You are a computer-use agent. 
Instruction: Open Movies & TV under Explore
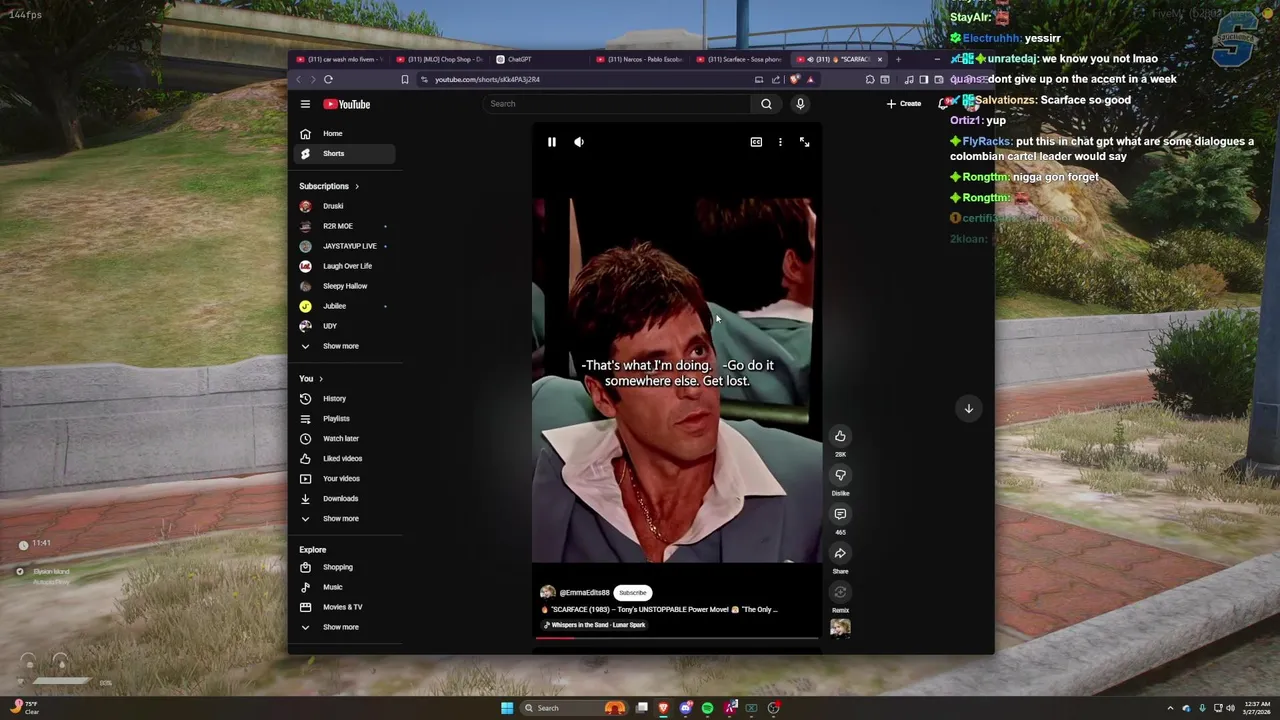pos(345,607)
